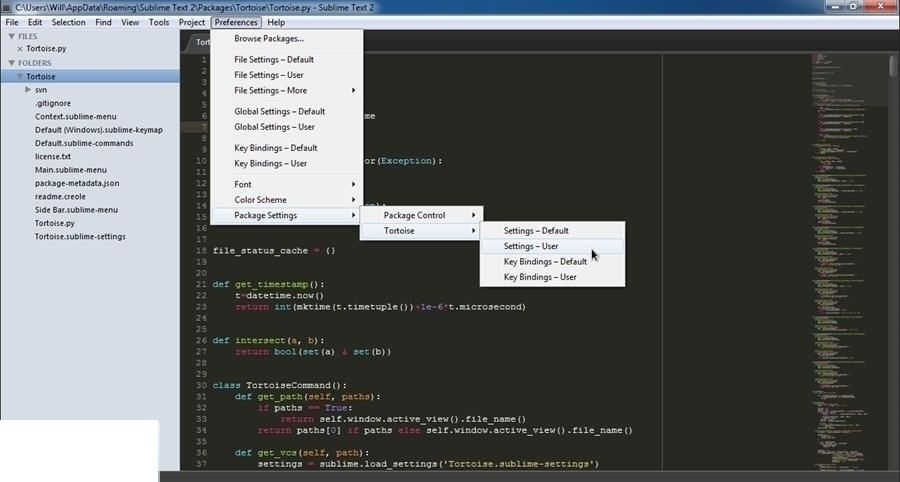Image resolution: width=900 pixels, height=482 pixels.
Task: Collapse the Tortoise folder triangle
Action: pos(20,76)
